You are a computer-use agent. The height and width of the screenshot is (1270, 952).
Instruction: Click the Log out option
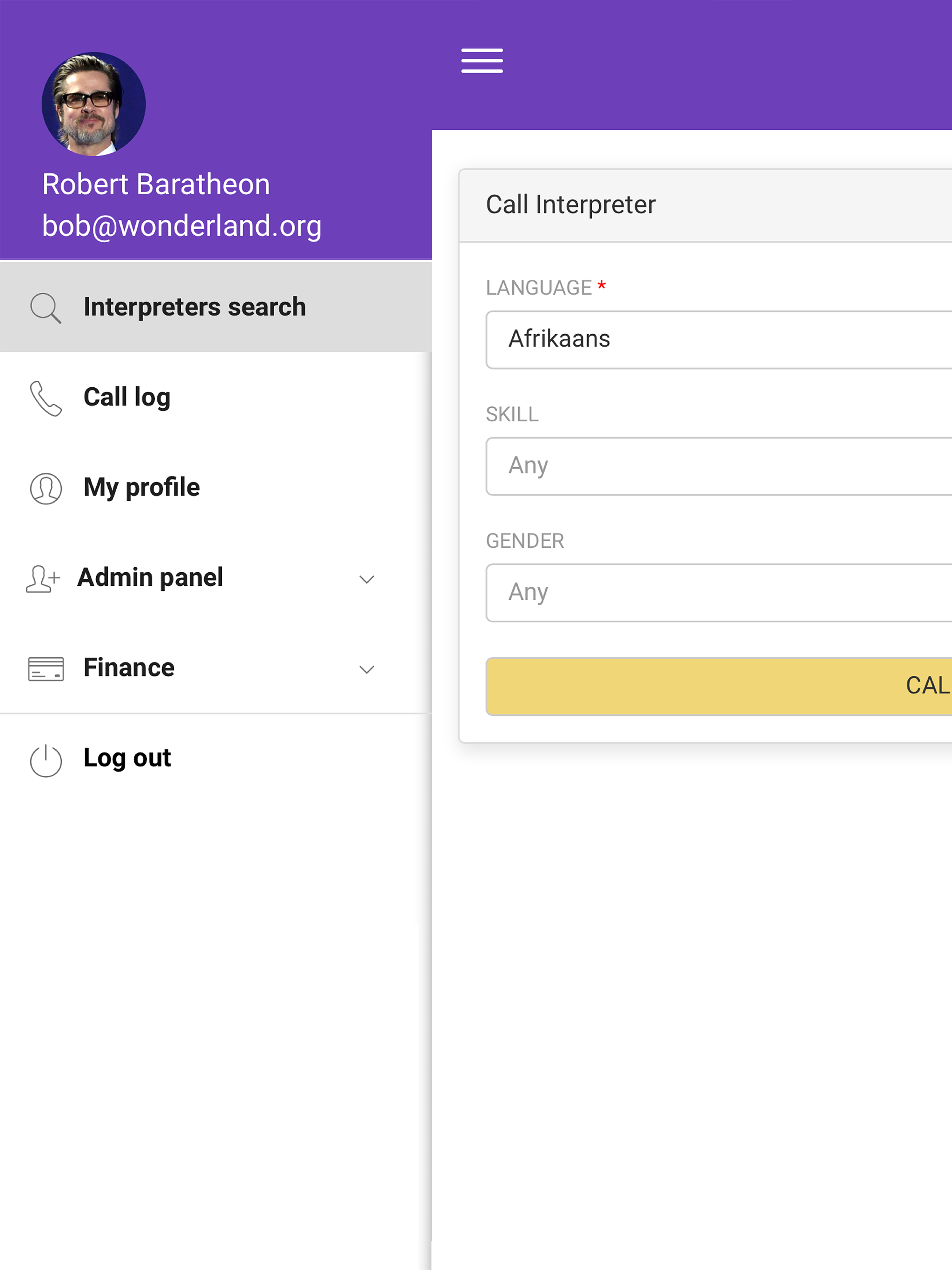(x=127, y=758)
